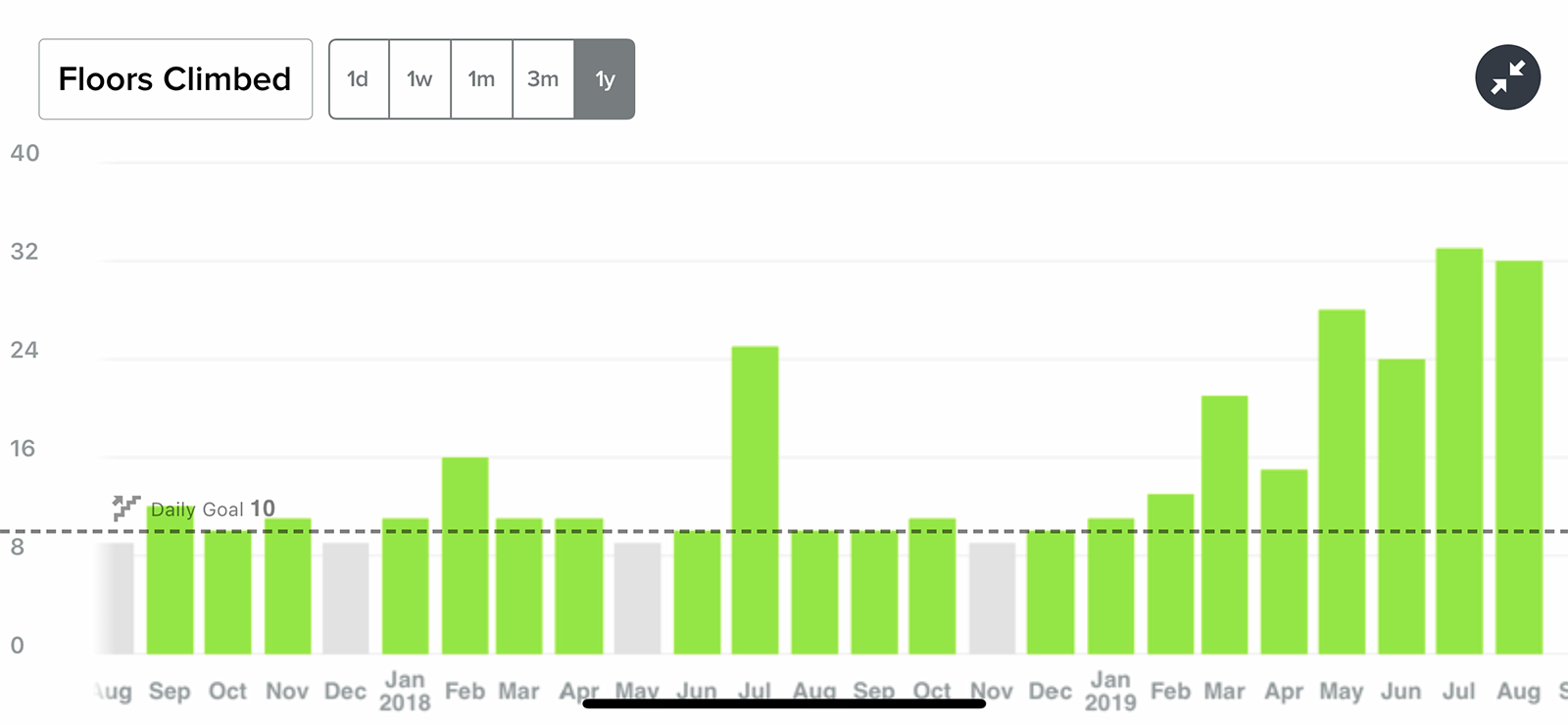
Task: Select the 1m time range
Action: (x=481, y=79)
